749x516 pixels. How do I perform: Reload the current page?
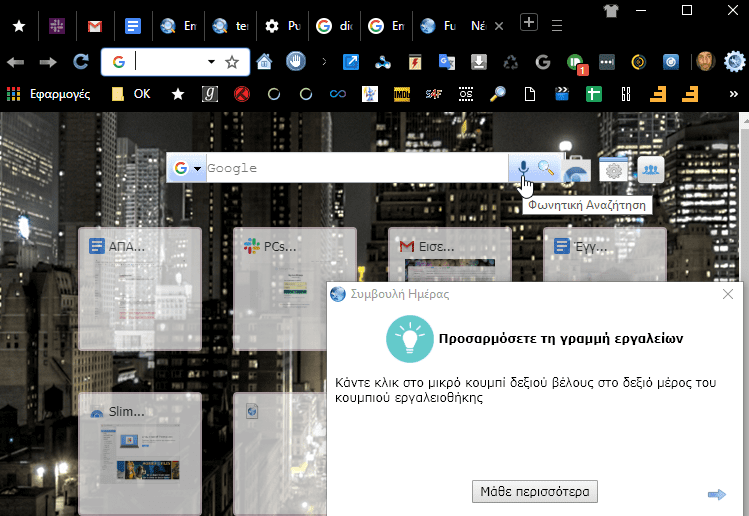(x=80, y=62)
